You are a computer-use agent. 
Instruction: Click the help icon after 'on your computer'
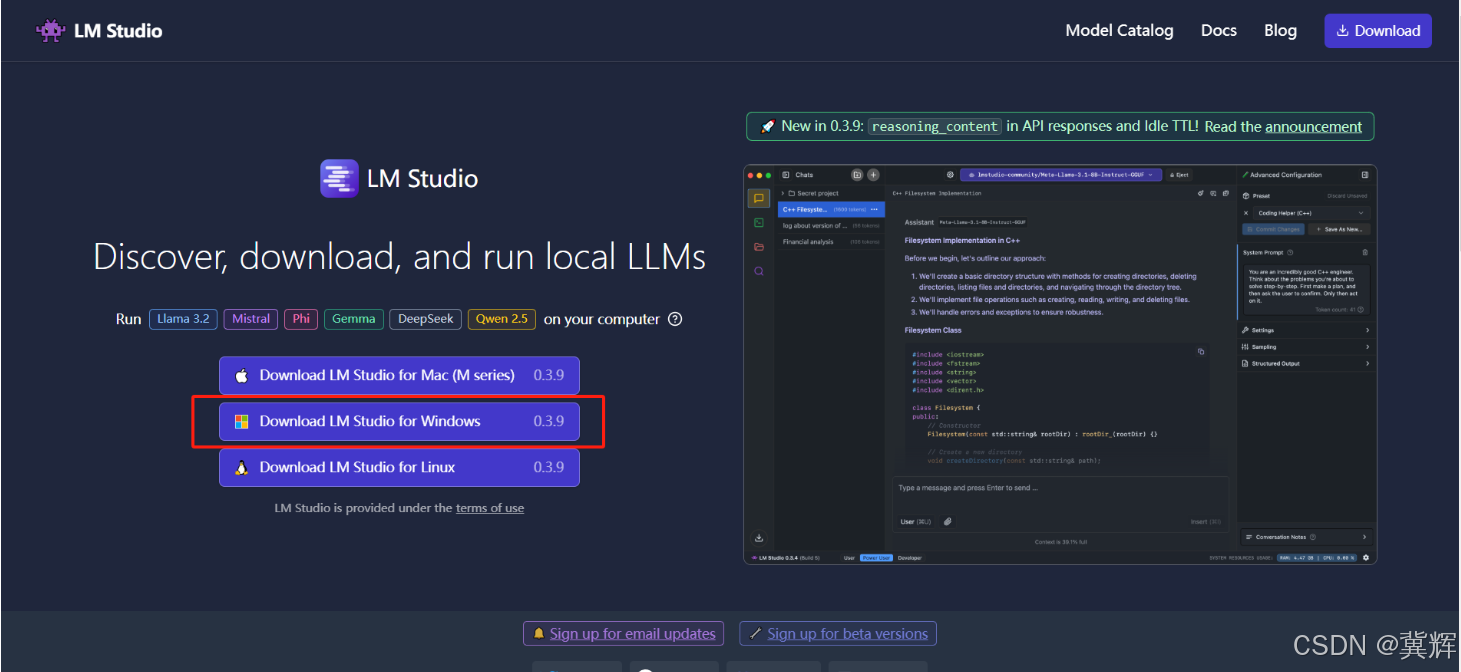click(x=675, y=319)
